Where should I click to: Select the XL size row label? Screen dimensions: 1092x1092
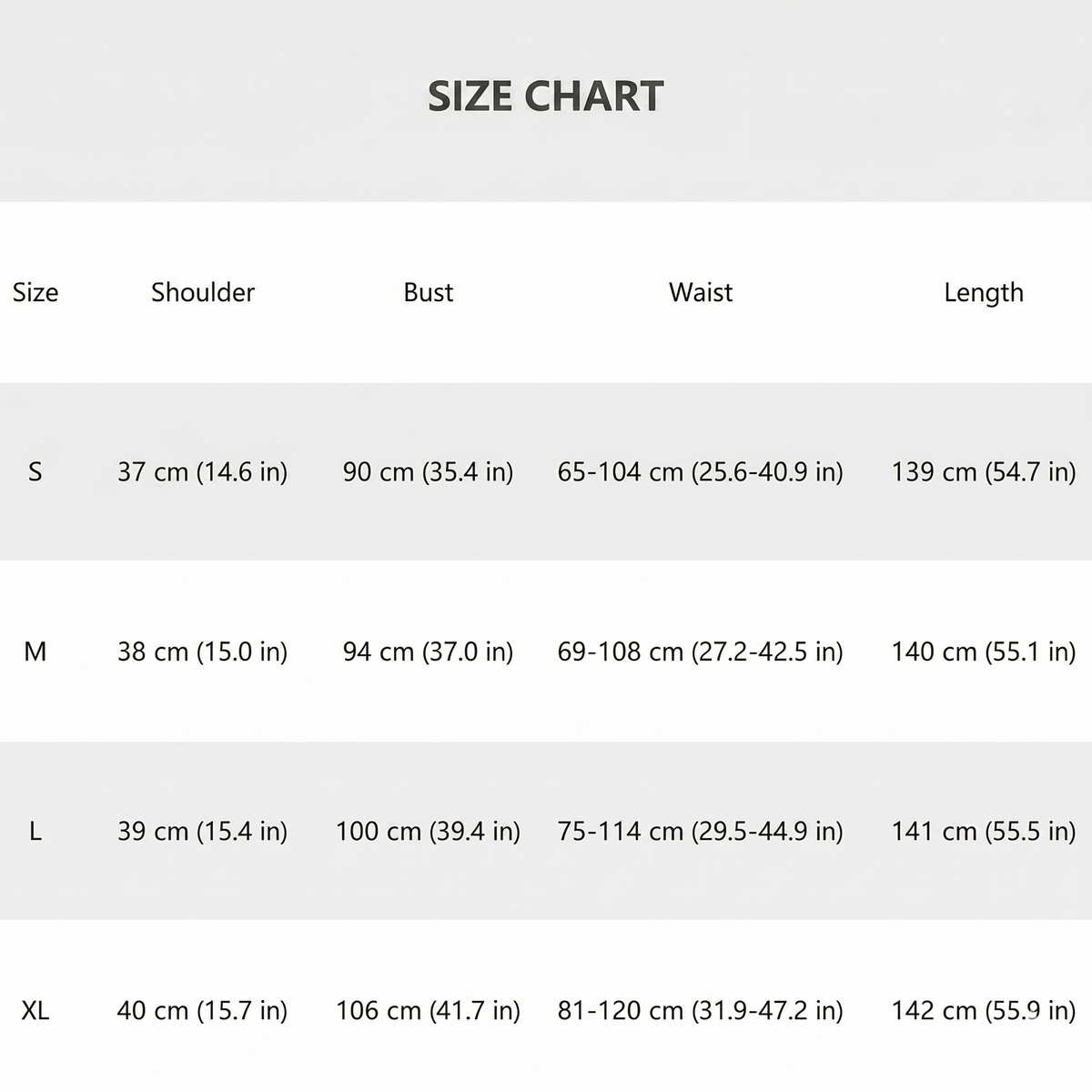pos(35,1010)
